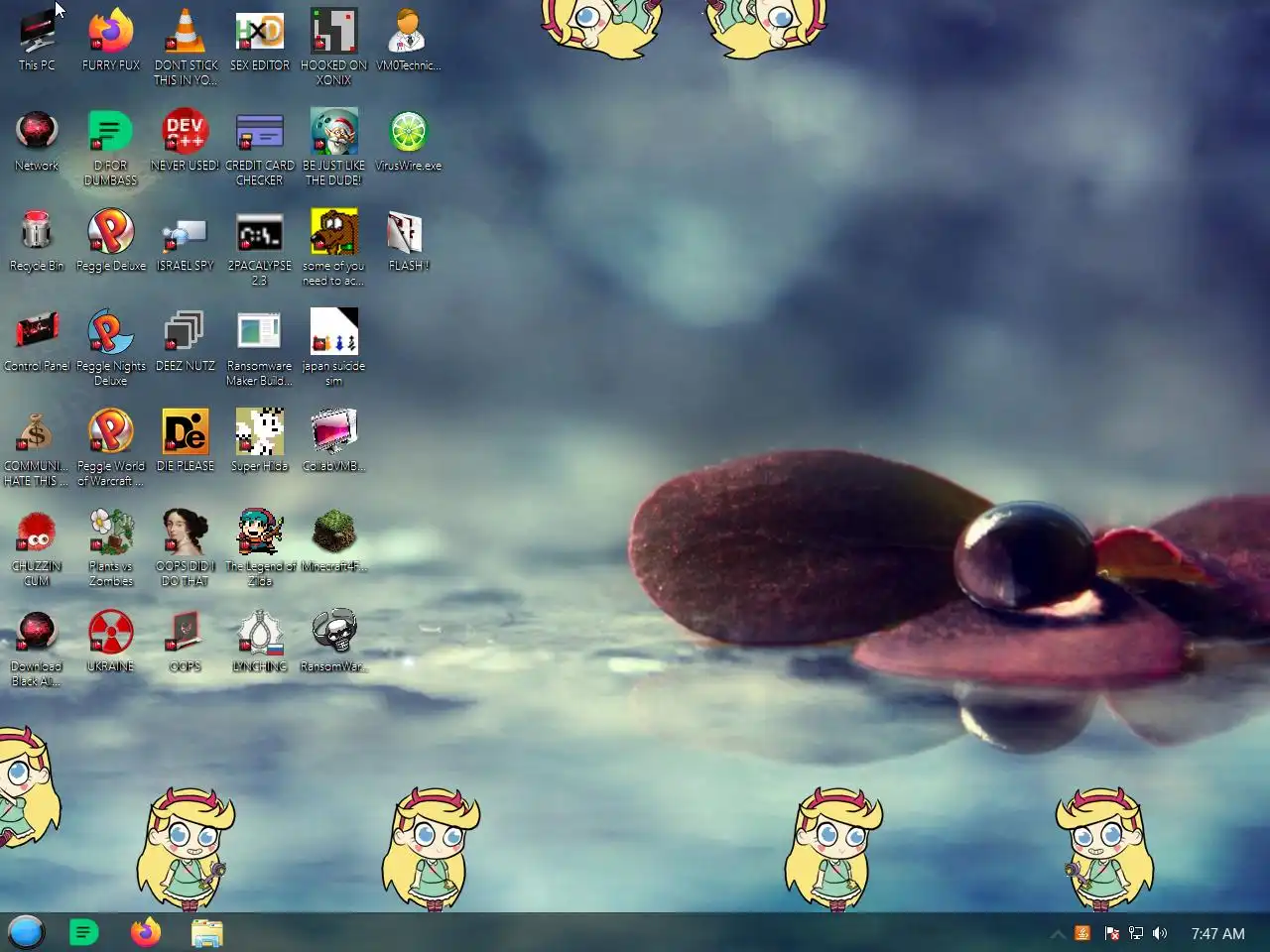The height and width of the screenshot is (952, 1270).
Task: Open the Recycle Bin
Action: point(37,240)
